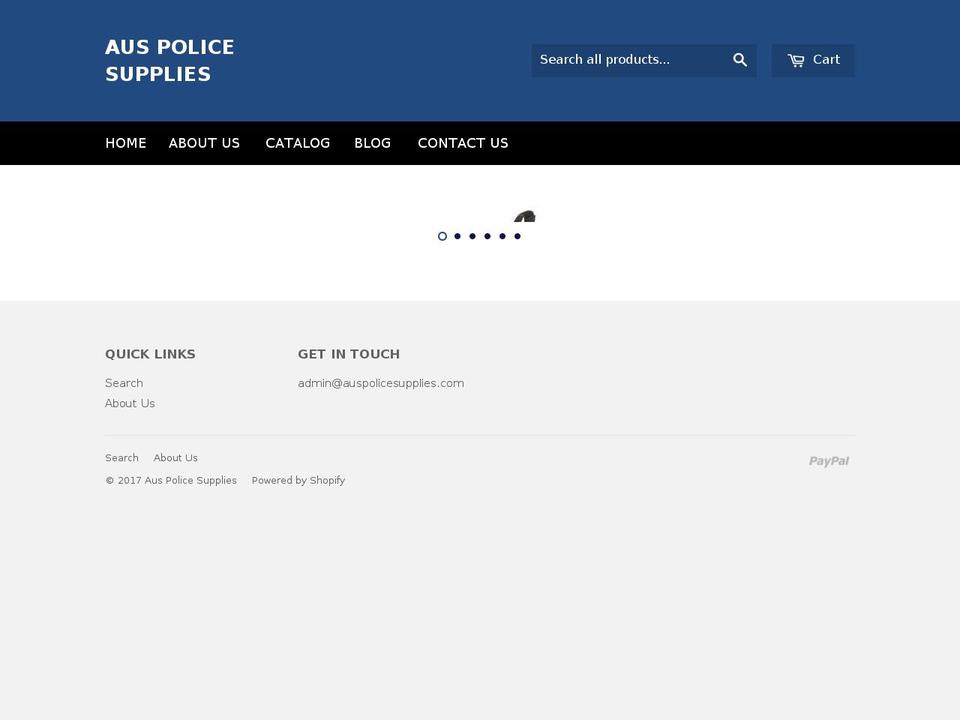960x720 pixels.
Task: Select the sixth slideshow dot
Action: click(517, 236)
